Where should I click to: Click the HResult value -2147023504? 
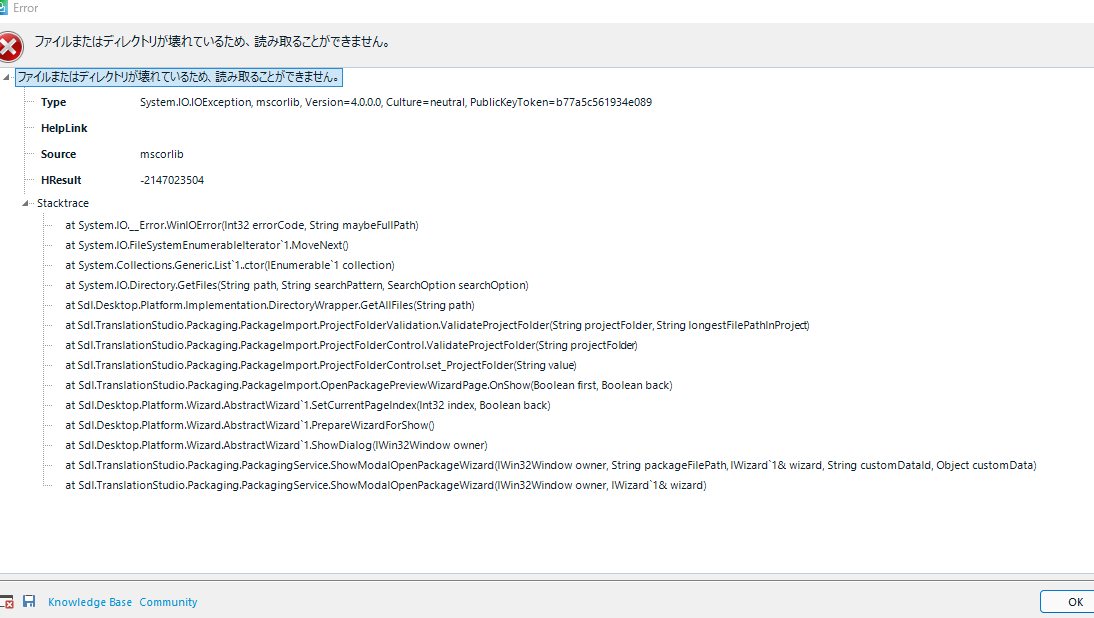pos(172,180)
